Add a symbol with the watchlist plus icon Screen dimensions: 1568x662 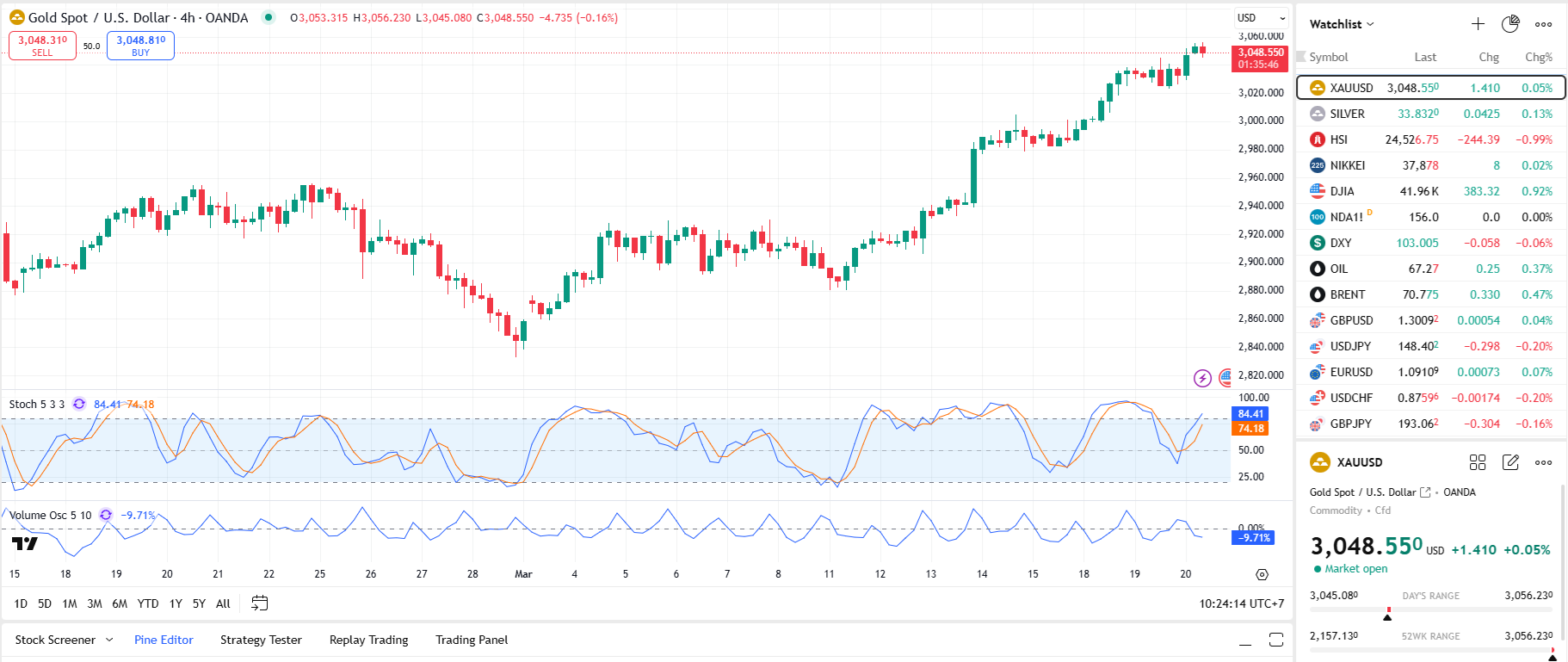pos(1478,24)
